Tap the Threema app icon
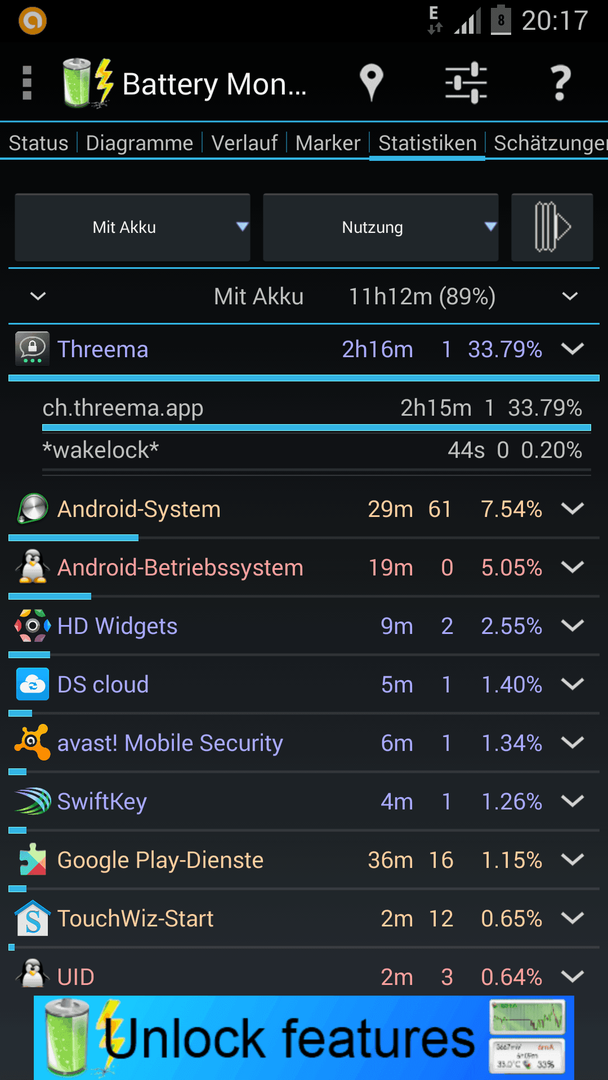The width and height of the screenshot is (608, 1080). pyautogui.click(x=32, y=349)
